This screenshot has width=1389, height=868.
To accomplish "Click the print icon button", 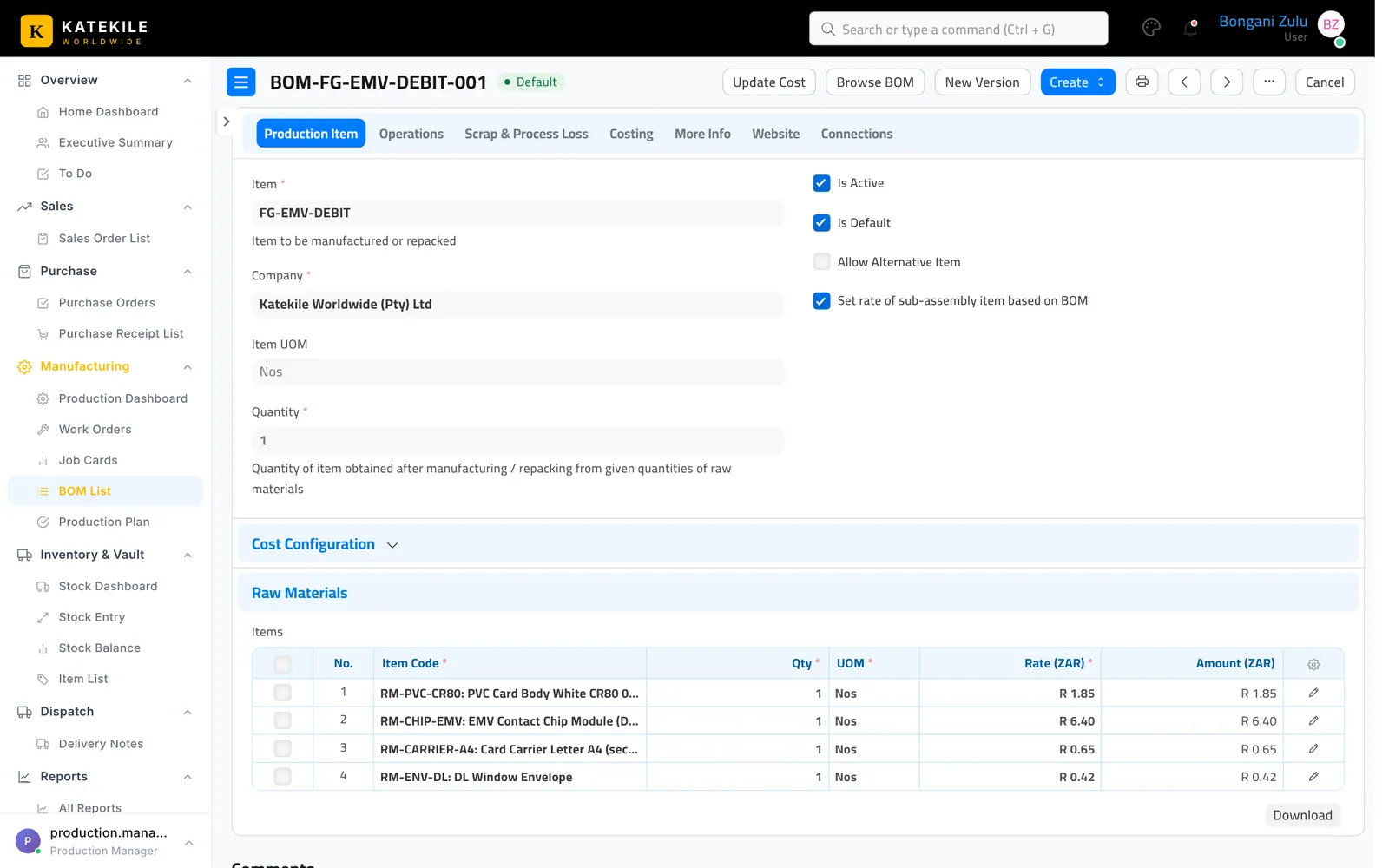I will (x=1142, y=82).
